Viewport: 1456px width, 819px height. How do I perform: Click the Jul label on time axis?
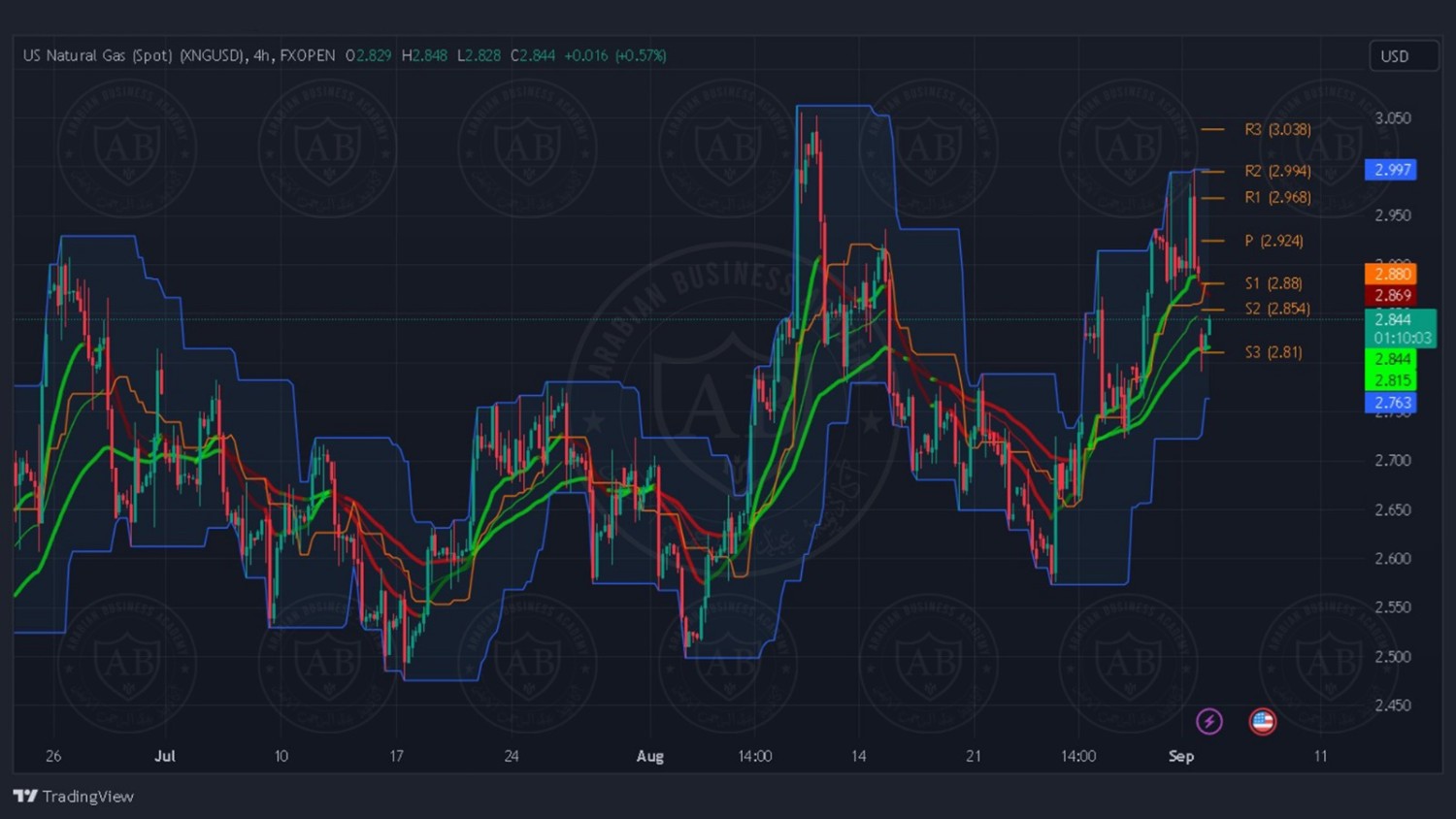click(165, 756)
